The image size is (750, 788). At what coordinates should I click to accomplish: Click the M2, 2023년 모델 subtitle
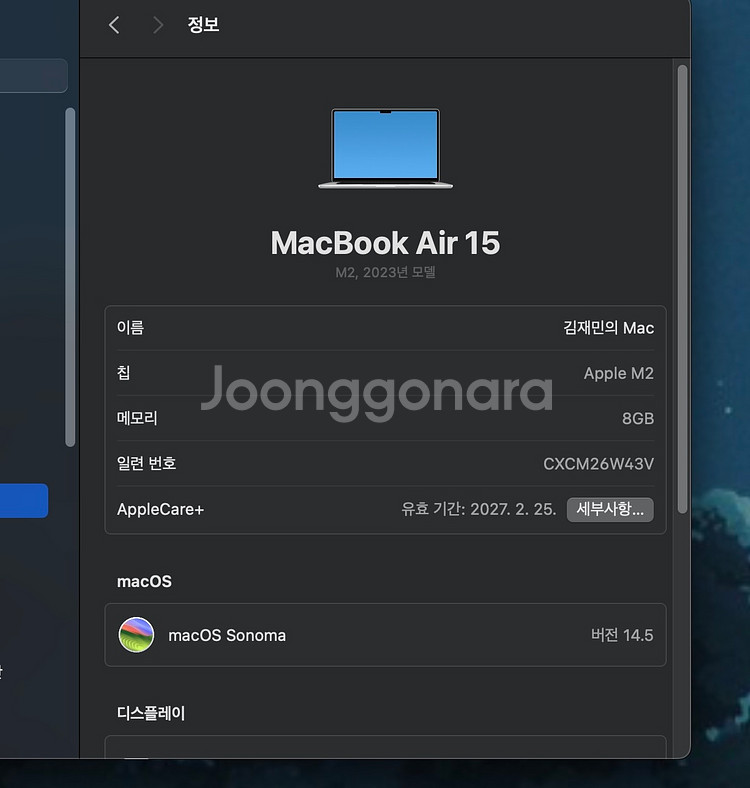(x=386, y=272)
